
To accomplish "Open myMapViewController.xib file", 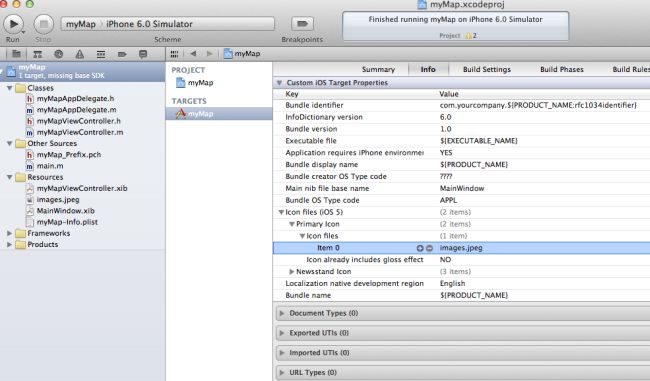I will coord(82,188).
